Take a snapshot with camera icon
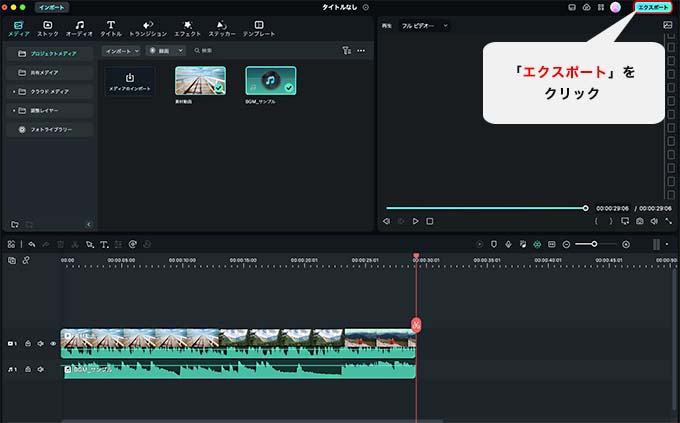 (x=640, y=221)
